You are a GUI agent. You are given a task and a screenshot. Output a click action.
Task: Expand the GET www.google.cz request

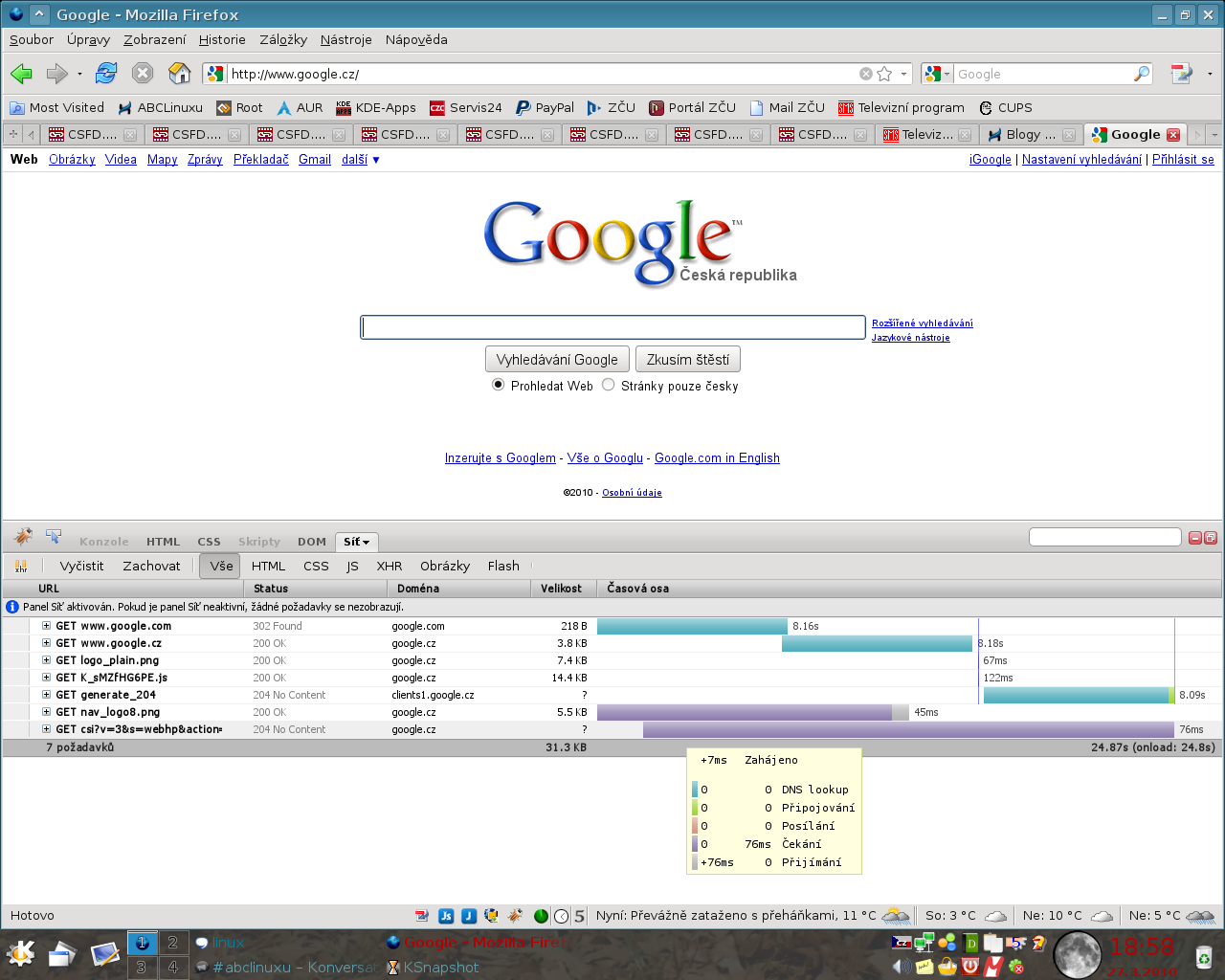tap(46, 643)
